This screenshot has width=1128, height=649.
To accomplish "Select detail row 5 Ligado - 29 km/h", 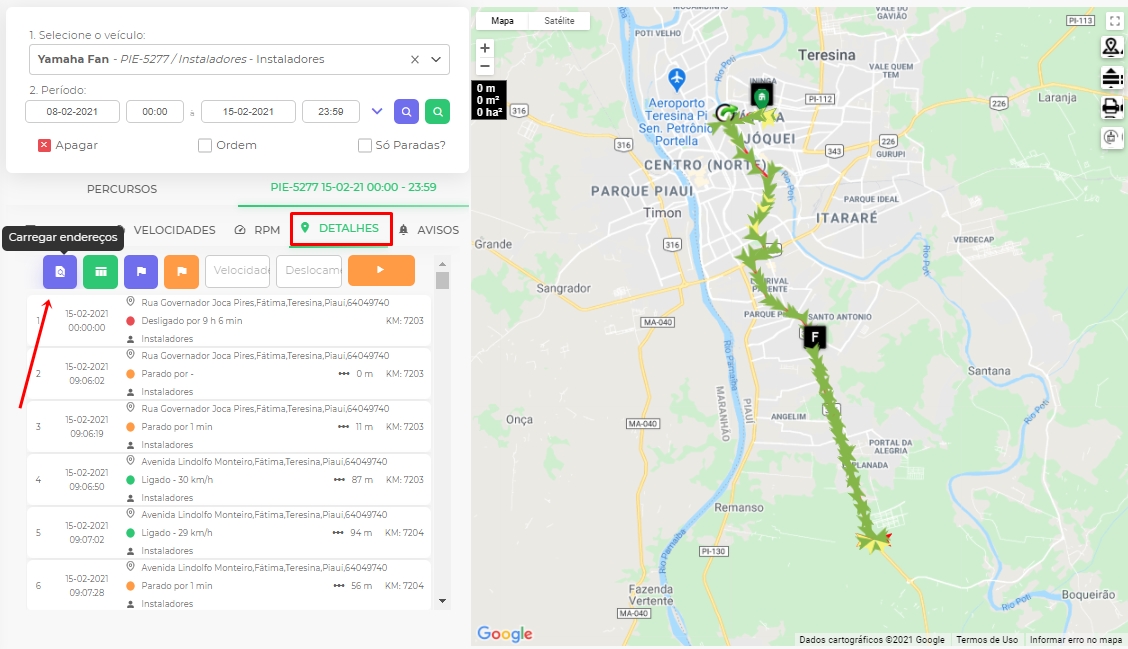I will [229, 533].
